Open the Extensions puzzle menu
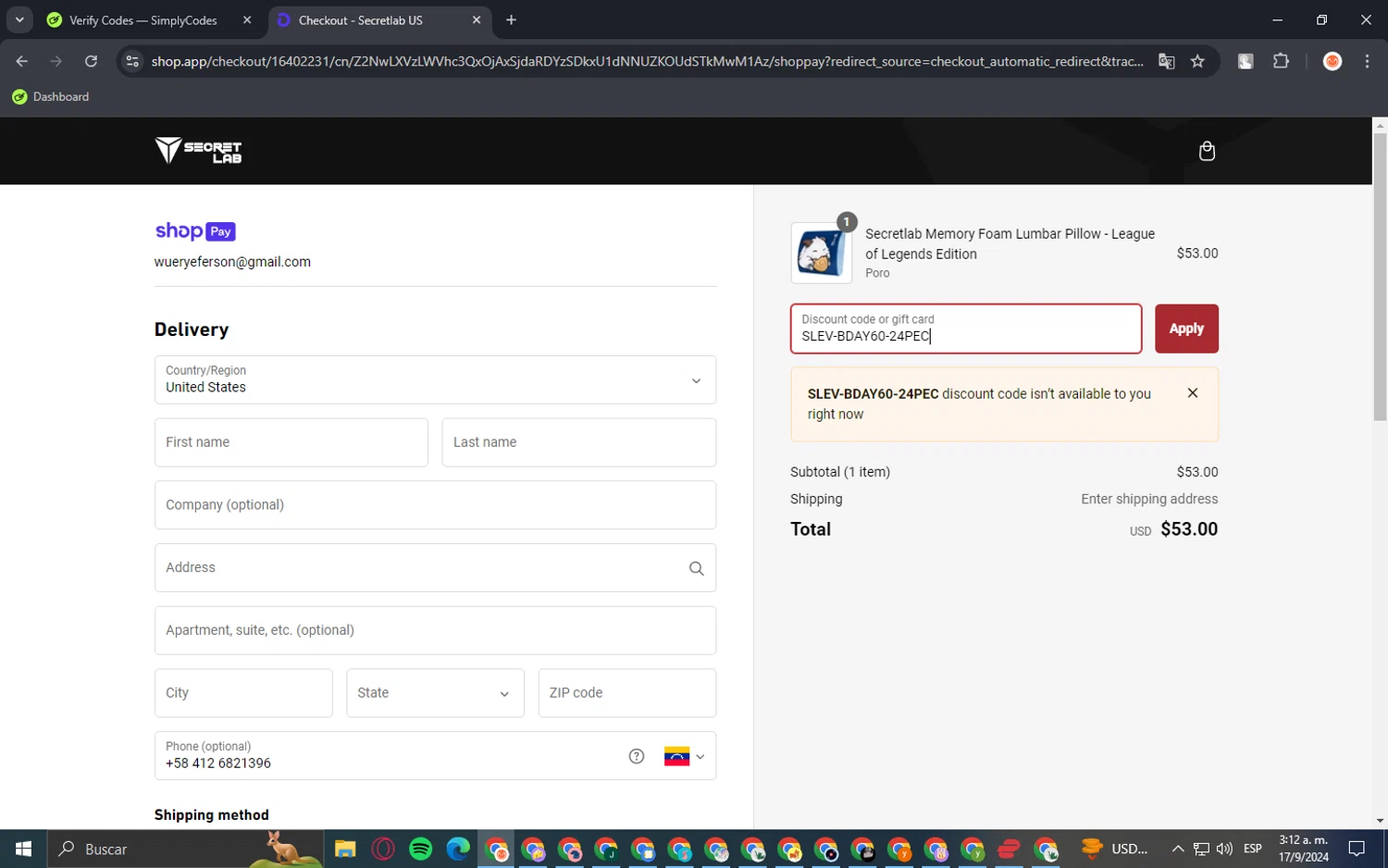1388x868 pixels. click(x=1281, y=61)
